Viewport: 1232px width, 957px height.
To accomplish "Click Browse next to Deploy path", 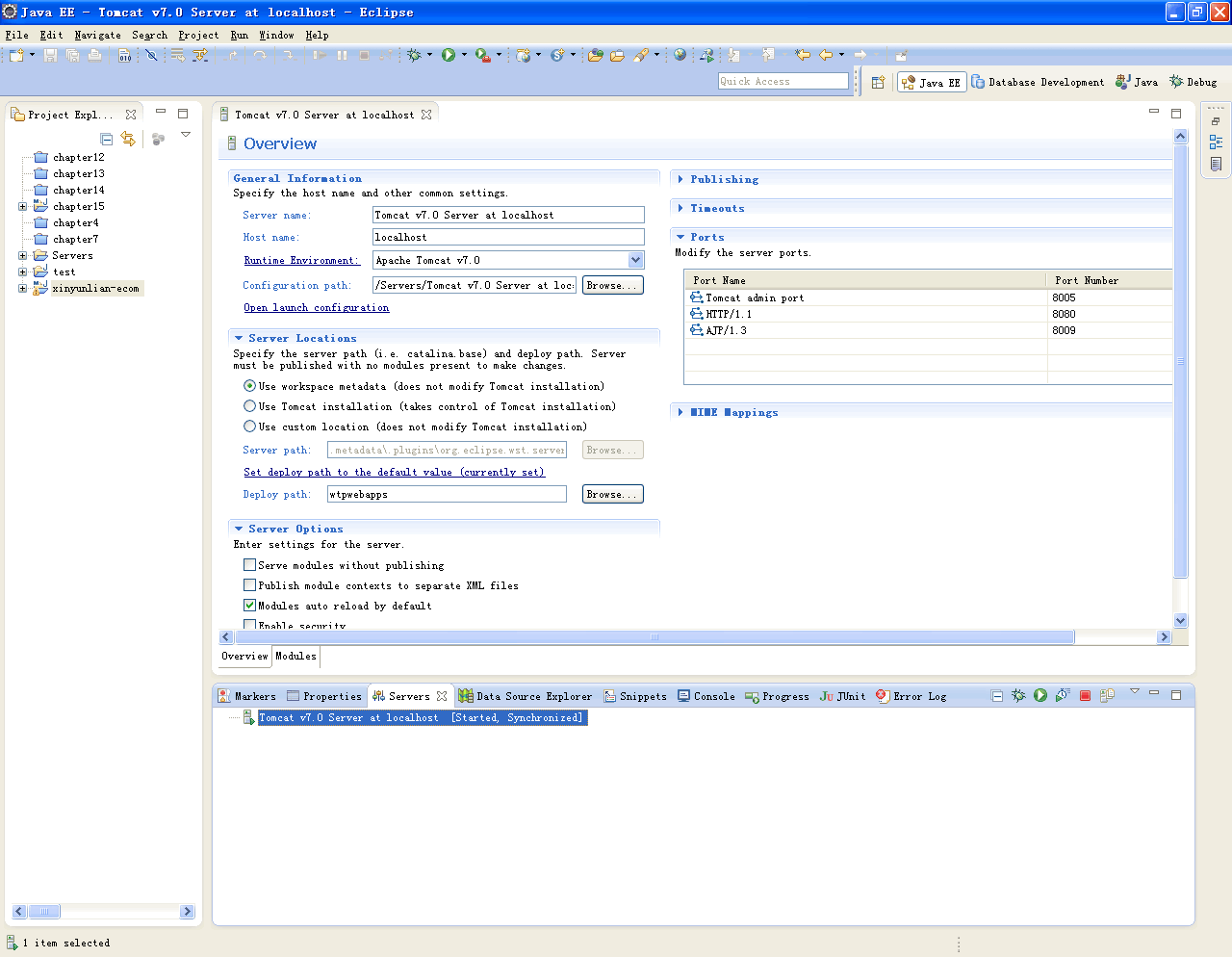I will [x=612, y=494].
